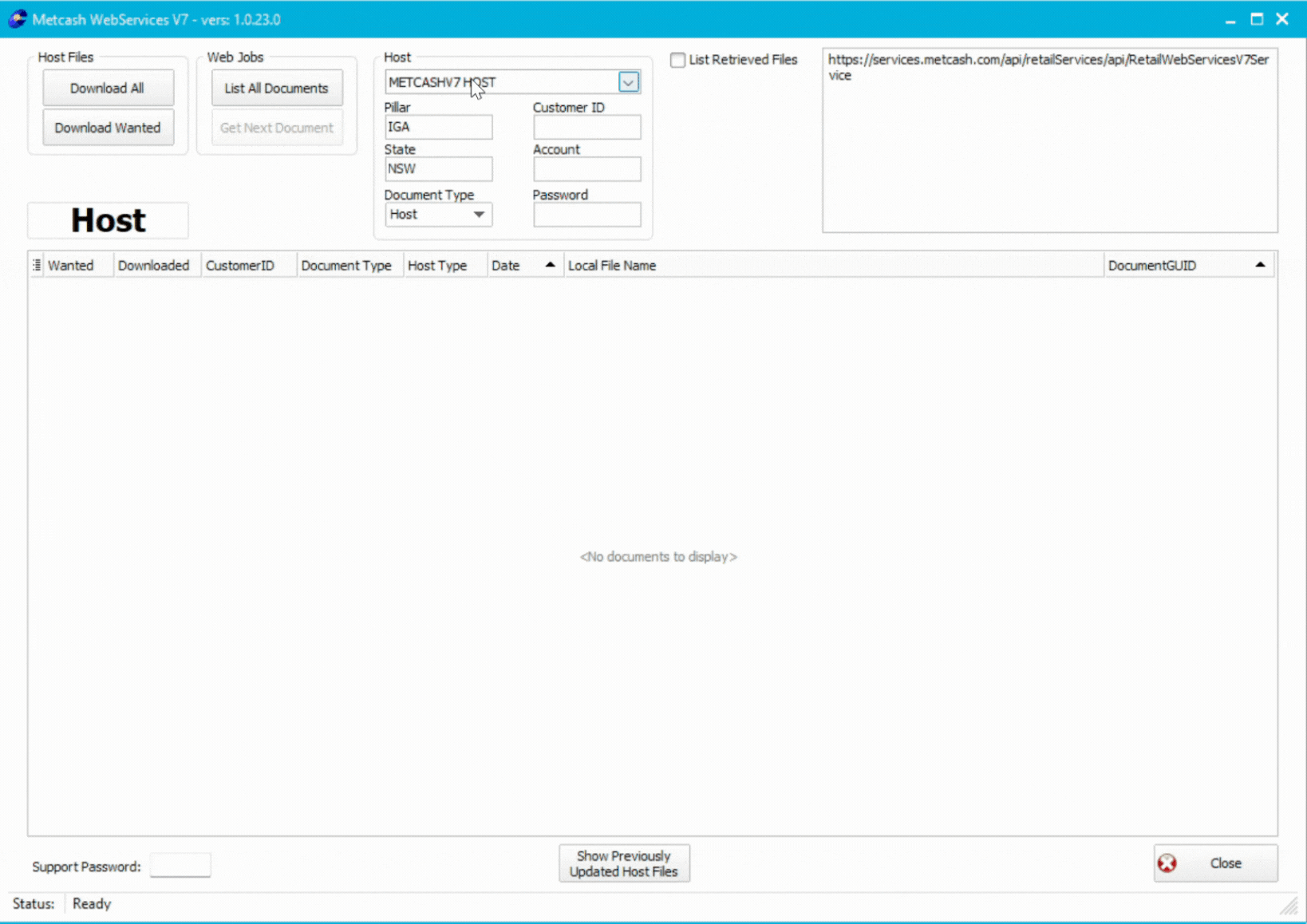Open the Document Type dropdown
This screenshot has width=1307, height=924.
tap(480, 214)
